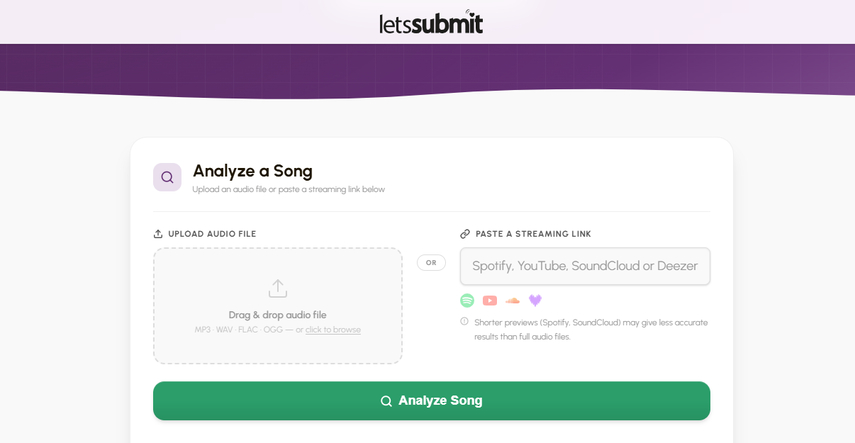Click the 'MP3 · WAV · FLAC · OGG' formats text
Screen dimensions: 855x443
click(x=239, y=330)
